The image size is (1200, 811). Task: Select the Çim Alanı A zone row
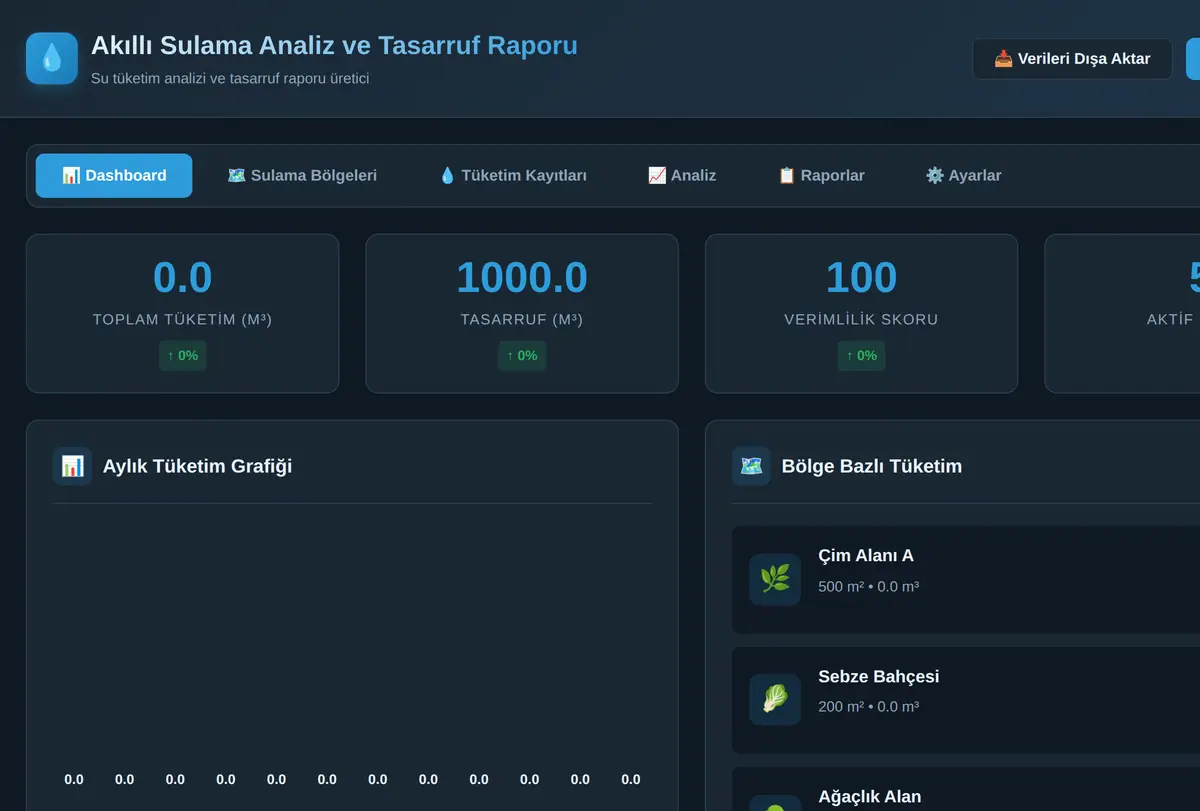[x=966, y=580]
